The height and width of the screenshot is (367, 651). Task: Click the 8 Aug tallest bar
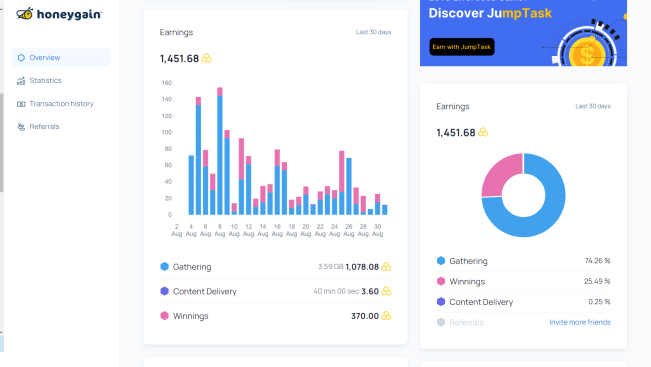point(220,151)
